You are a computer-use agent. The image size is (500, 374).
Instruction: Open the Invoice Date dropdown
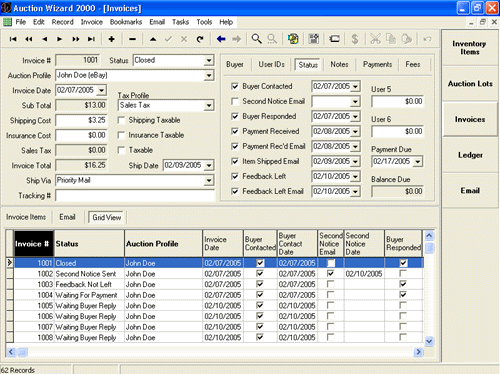pyautogui.click(x=102, y=90)
